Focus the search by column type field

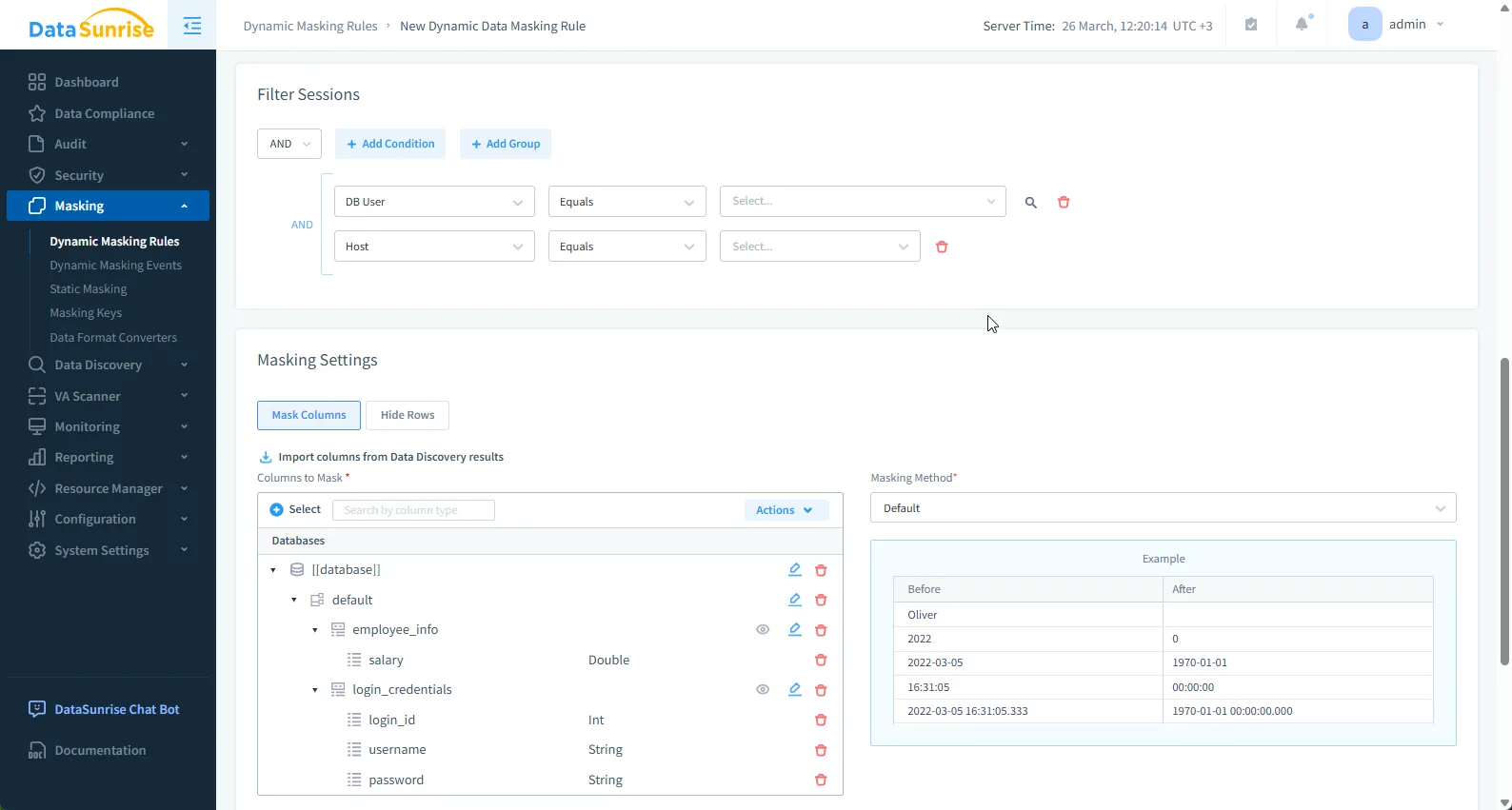pos(413,511)
